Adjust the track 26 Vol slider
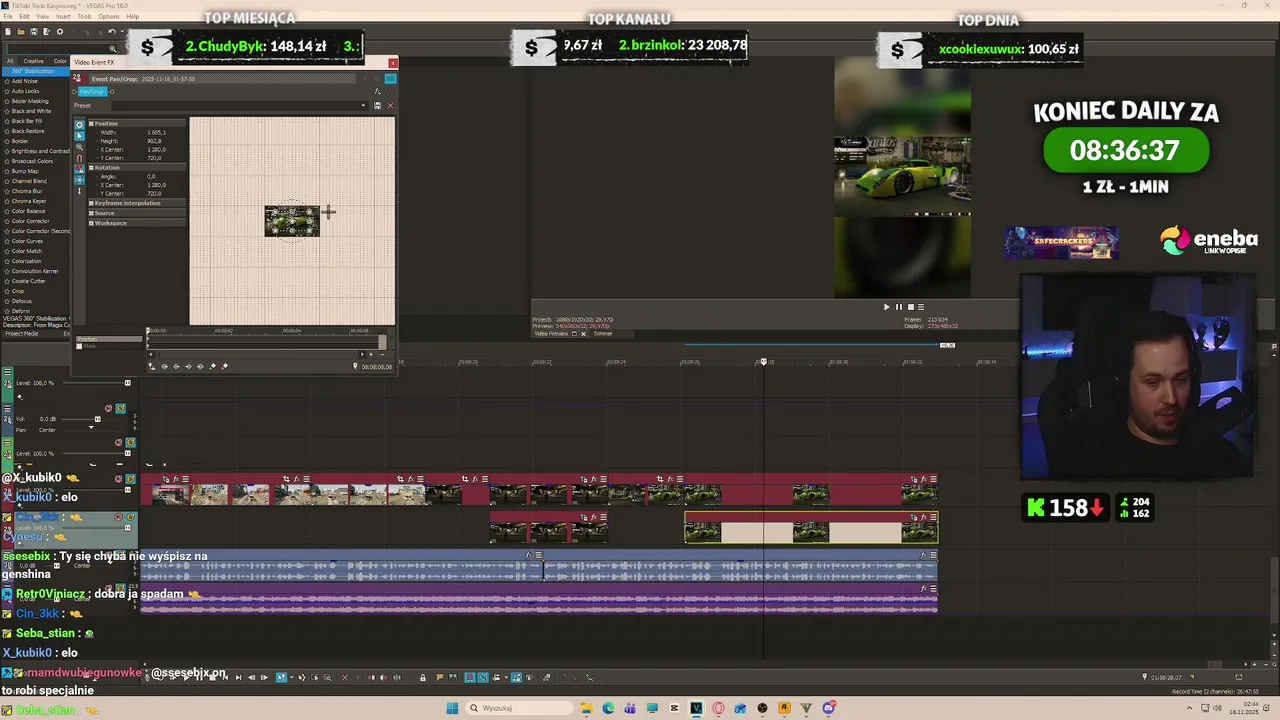 click(98, 419)
